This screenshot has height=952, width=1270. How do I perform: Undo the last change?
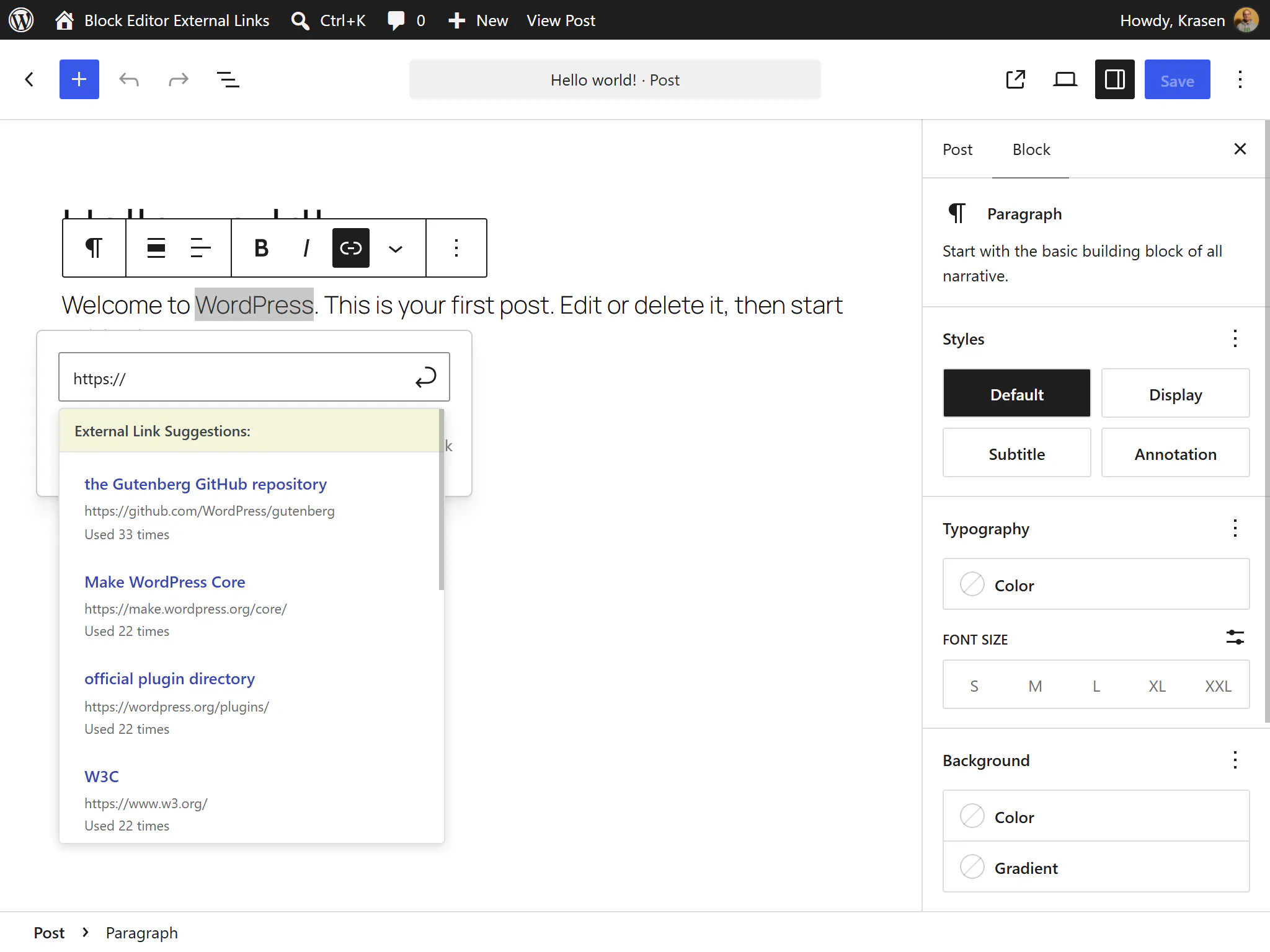click(x=129, y=79)
